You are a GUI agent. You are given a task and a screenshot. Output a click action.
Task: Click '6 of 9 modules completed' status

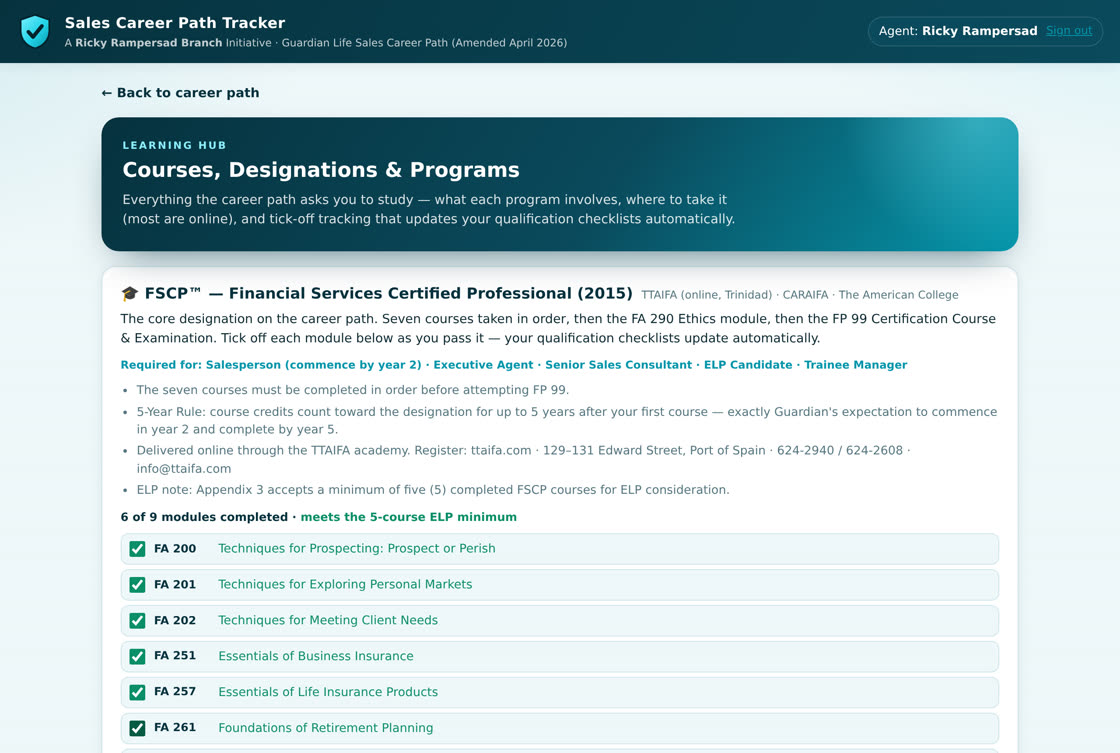(204, 517)
